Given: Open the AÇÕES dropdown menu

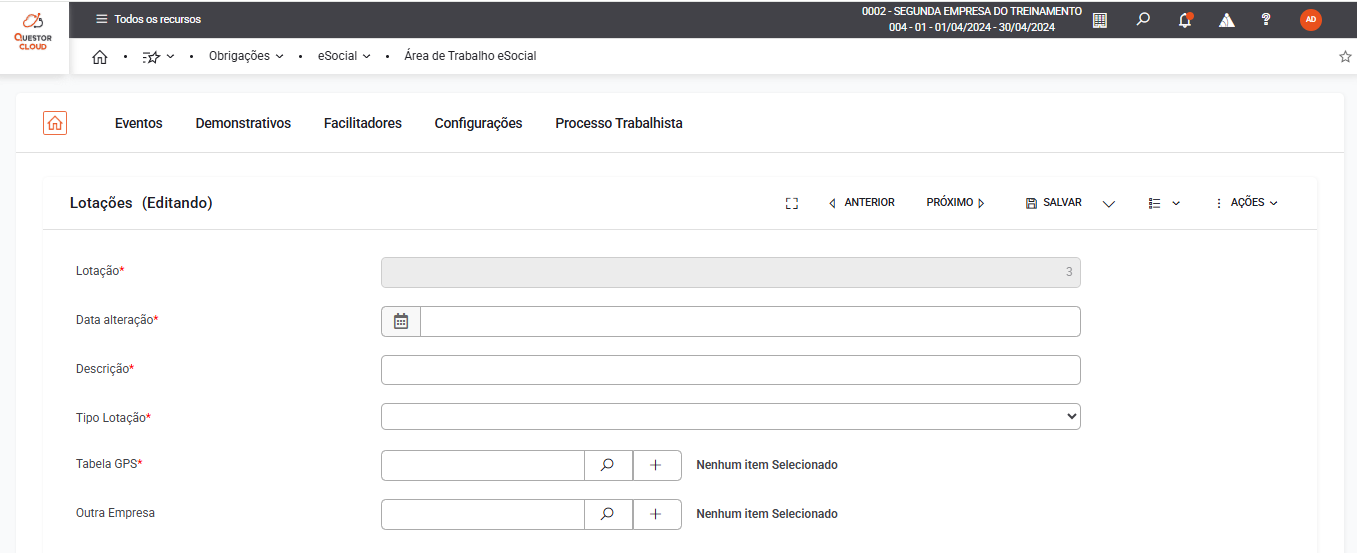Looking at the screenshot, I should pyautogui.click(x=1246, y=203).
